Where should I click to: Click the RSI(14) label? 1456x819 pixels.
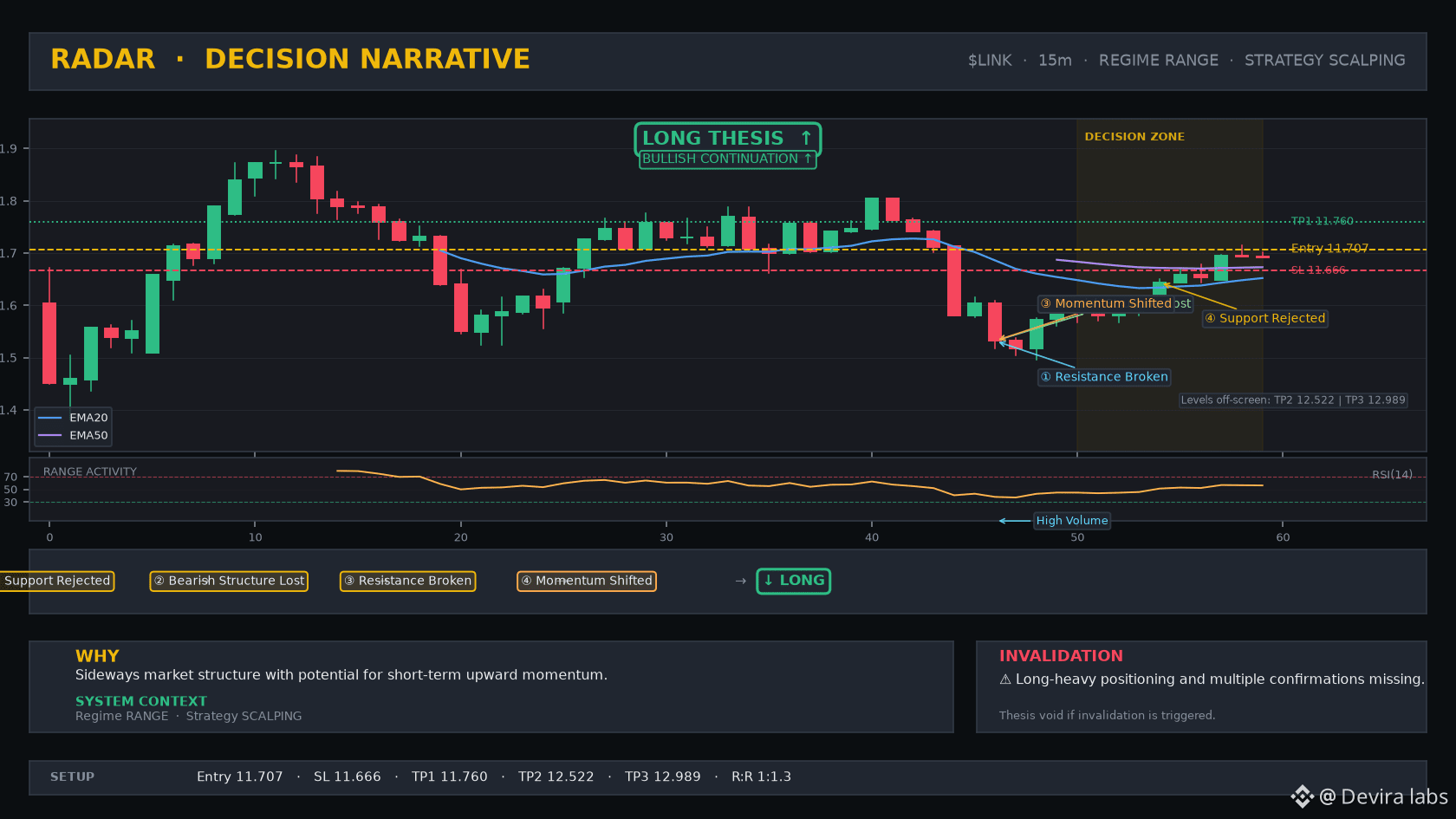point(1392,475)
